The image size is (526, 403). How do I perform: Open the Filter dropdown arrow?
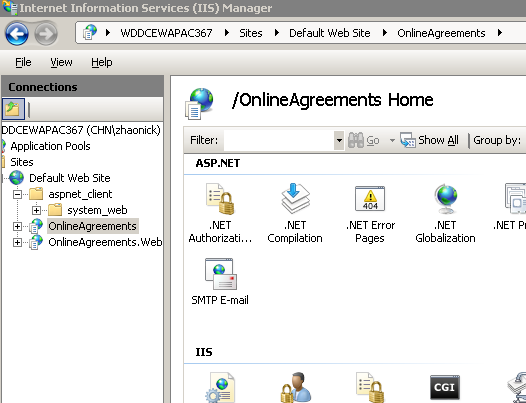tap(339, 140)
